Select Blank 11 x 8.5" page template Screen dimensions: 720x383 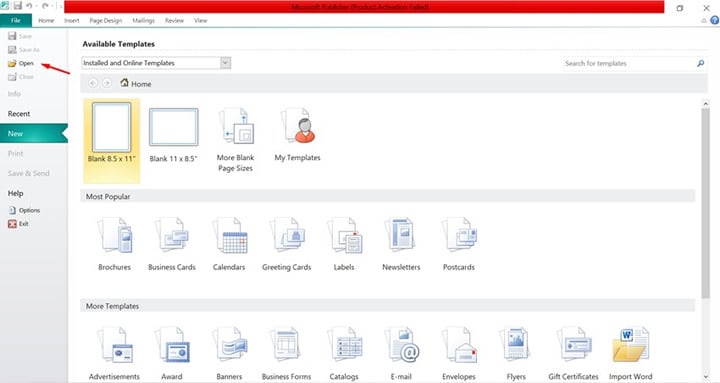(x=174, y=135)
